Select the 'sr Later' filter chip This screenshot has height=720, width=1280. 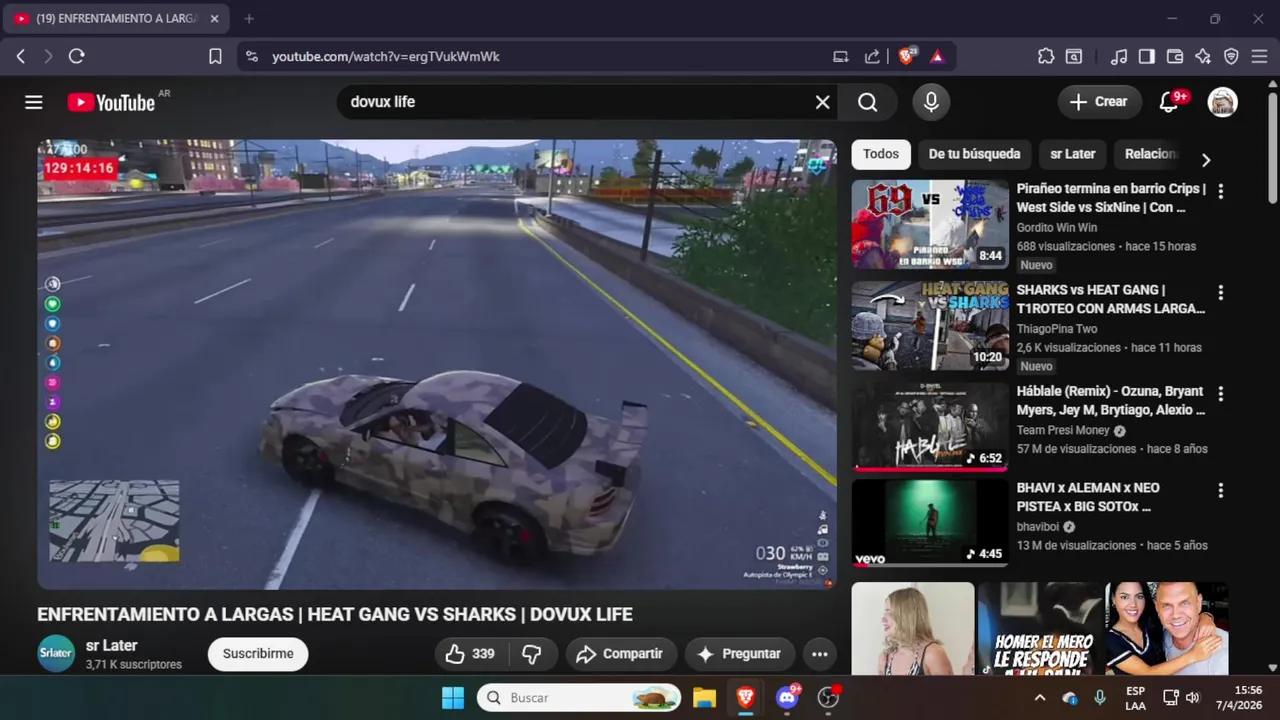tap(1073, 154)
